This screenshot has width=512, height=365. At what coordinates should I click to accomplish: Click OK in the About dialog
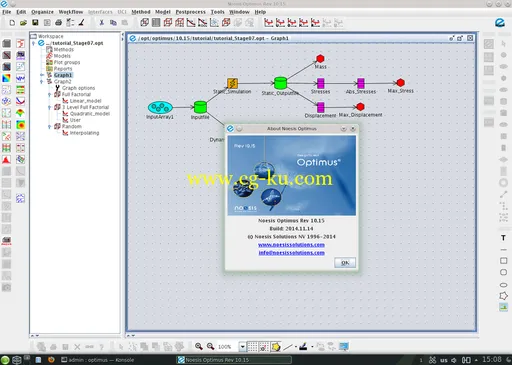(345, 263)
